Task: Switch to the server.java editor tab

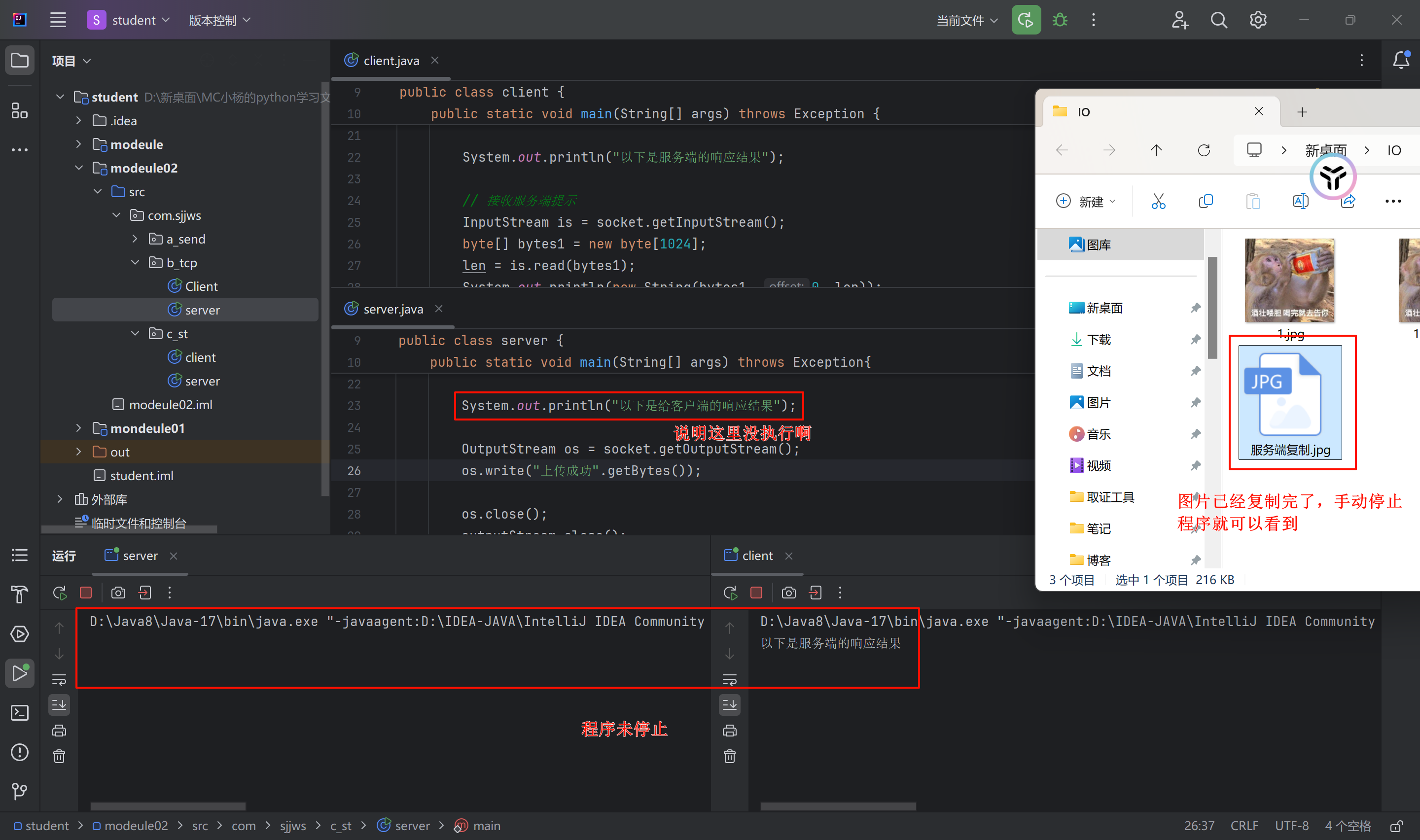Action: tap(393, 309)
